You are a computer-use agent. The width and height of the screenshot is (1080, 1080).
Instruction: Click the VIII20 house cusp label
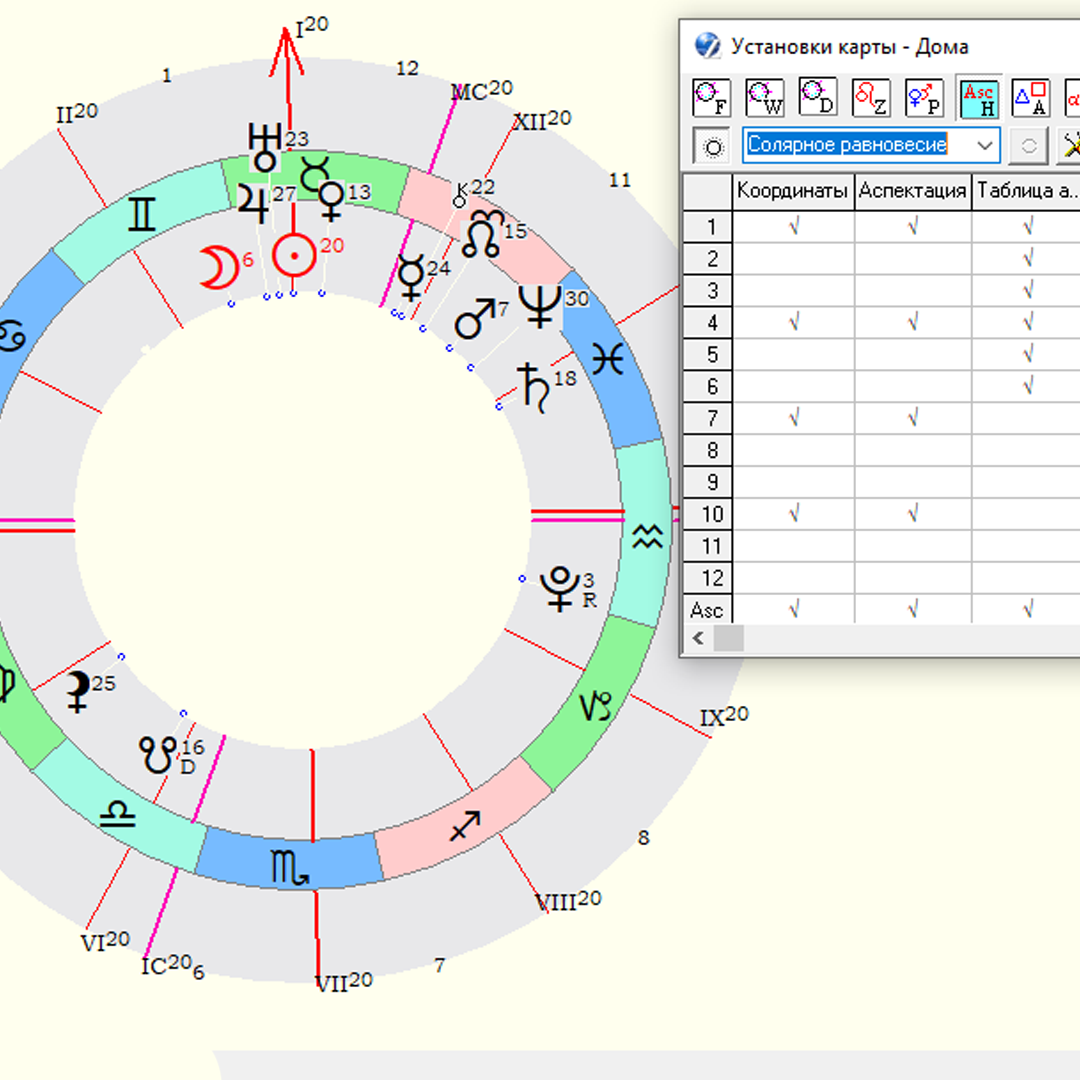coord(568,900)
